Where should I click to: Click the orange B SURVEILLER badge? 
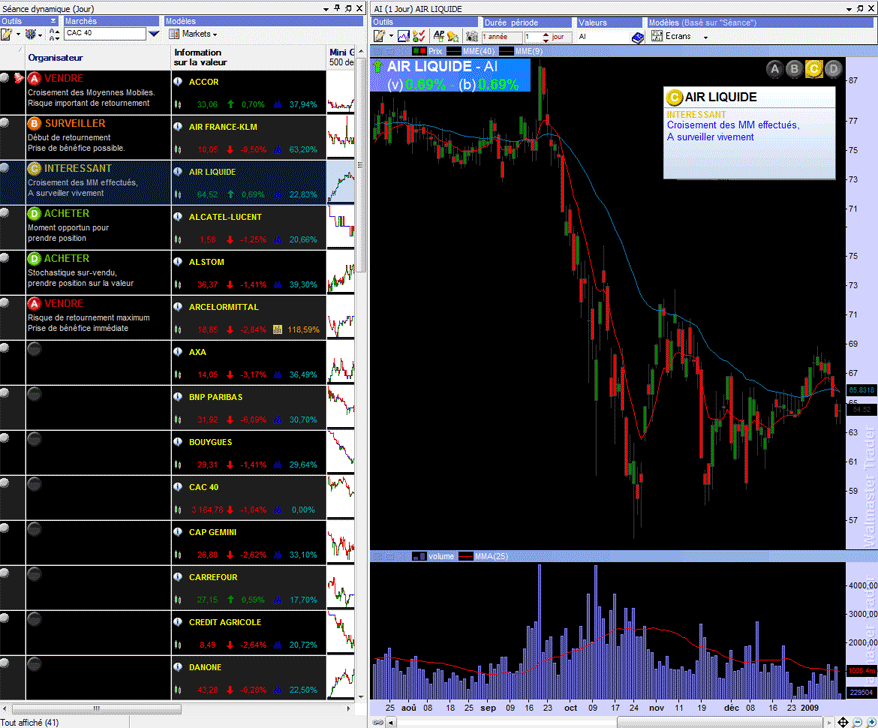coord(35,123)
